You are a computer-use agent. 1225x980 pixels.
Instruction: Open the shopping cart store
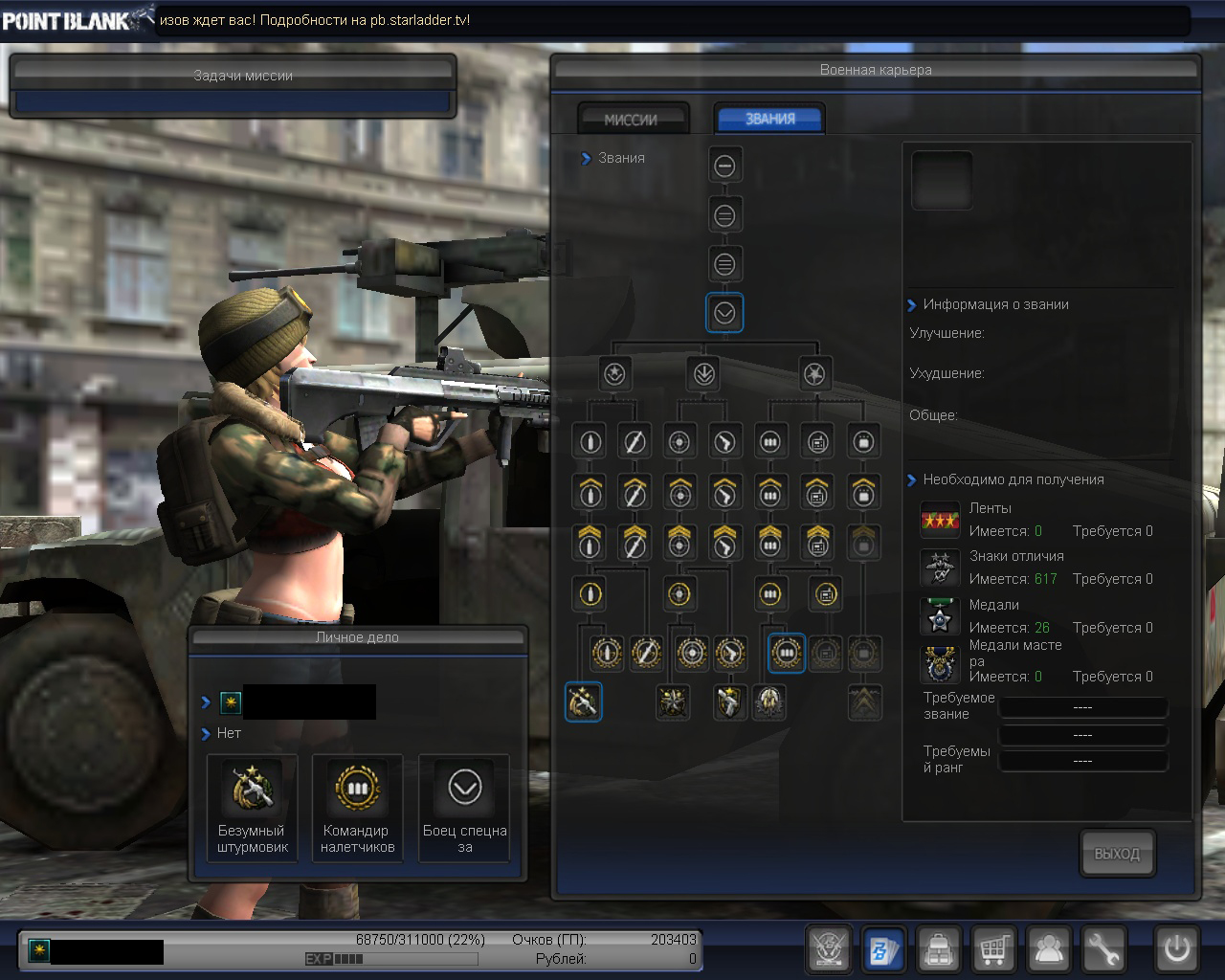[994, 949]
